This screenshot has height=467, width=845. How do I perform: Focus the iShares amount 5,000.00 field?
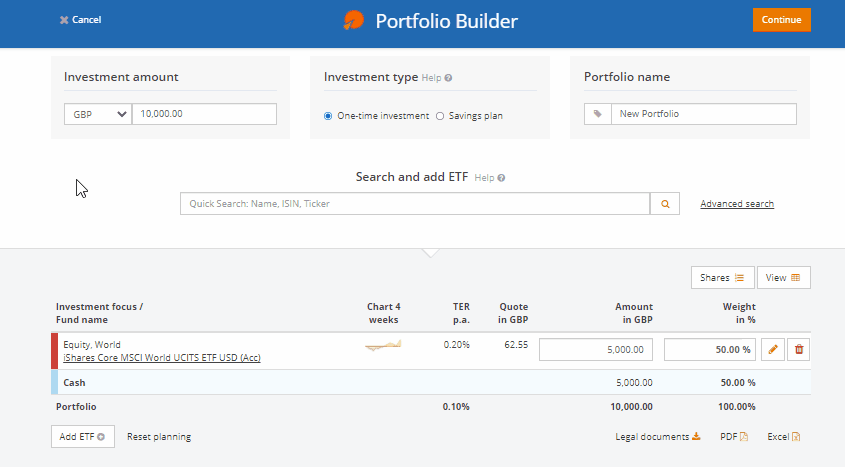pos(595,350)
